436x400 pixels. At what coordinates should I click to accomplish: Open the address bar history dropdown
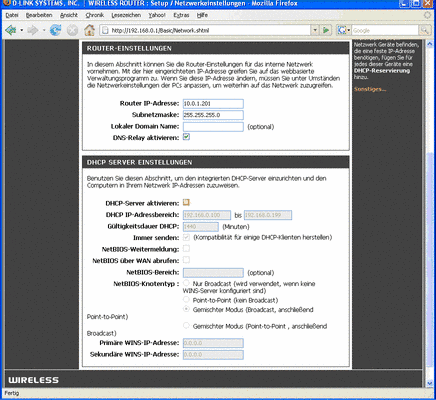click(x=315, y=30)
